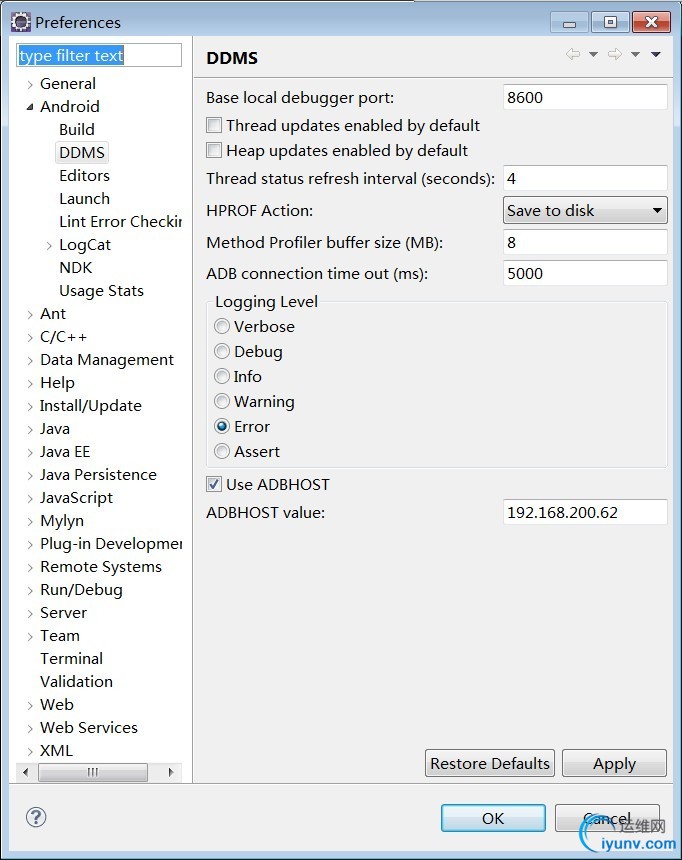
Task: Enable Thread updates enabled by default
Action: 214,125
